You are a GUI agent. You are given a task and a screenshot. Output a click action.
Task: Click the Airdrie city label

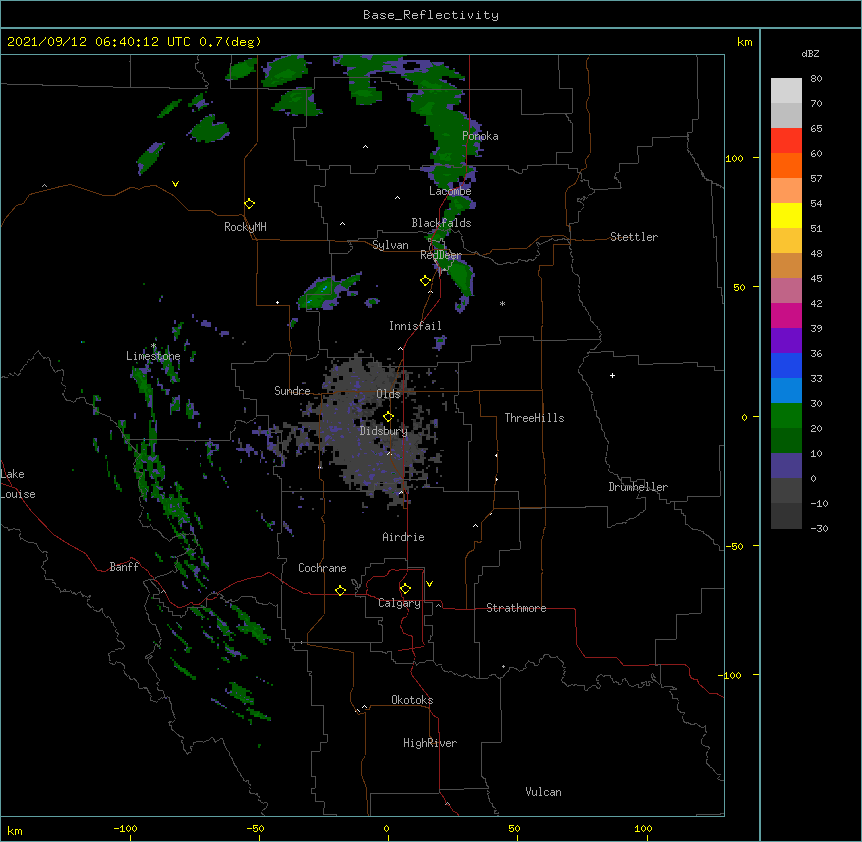click(x=403, y=537)
